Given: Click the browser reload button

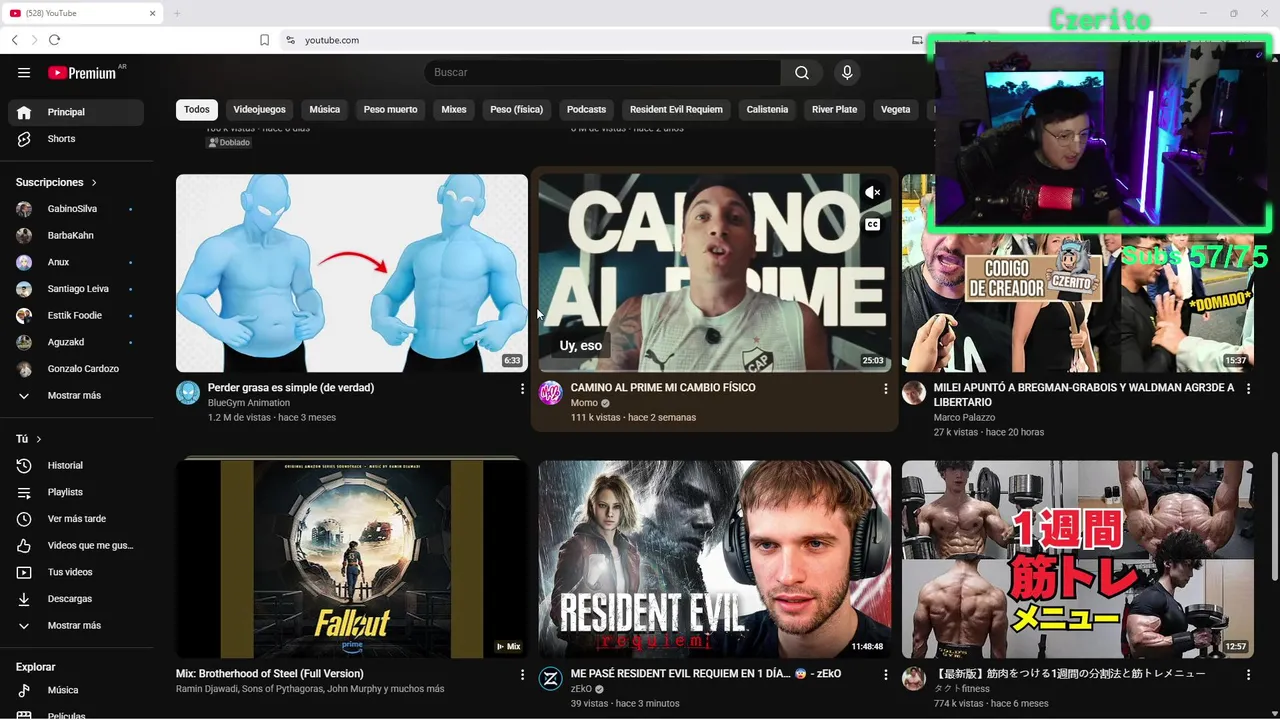Looking at the screenshot, I should (x=54, y=40).
